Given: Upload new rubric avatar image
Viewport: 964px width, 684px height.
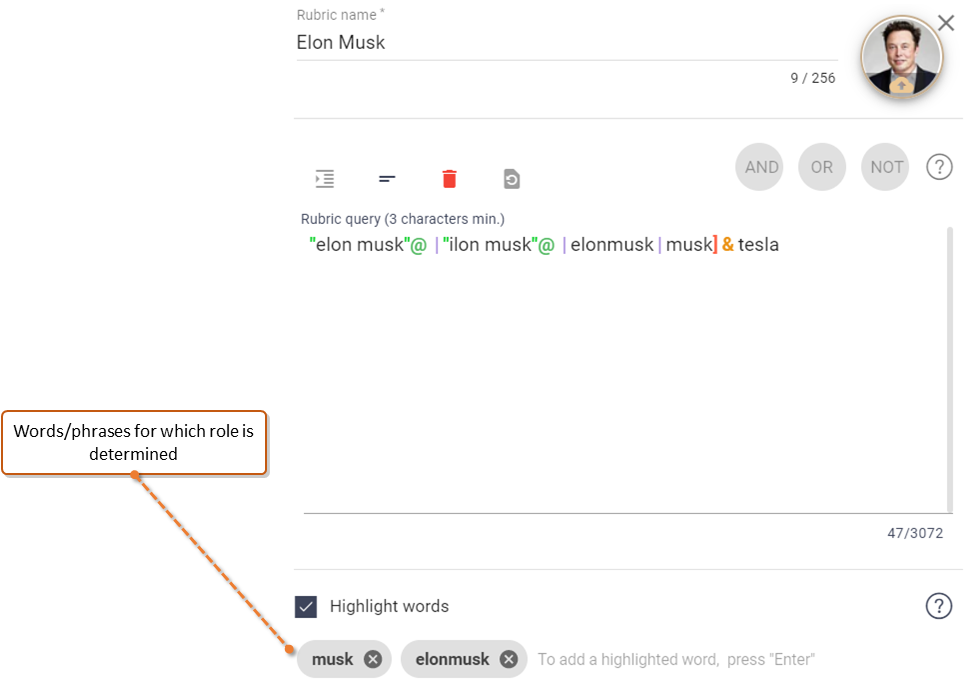Looking at the screenshot, I should coord(901,85).
